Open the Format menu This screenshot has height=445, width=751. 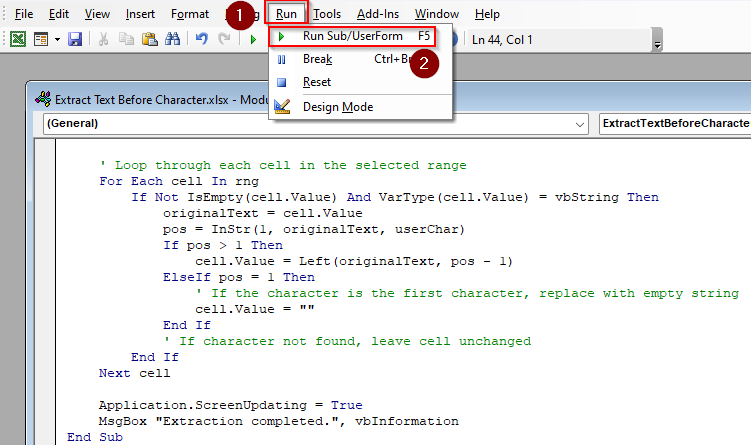point(190,14)
